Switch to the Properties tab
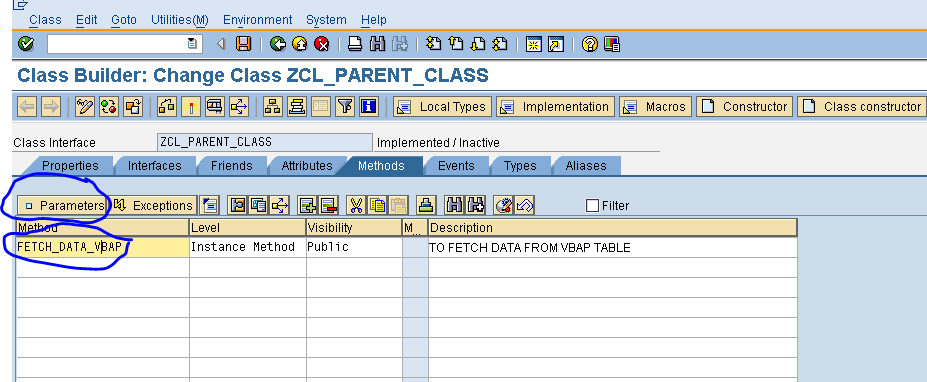The width and height of the screenshot is (927, 382). 70,166
